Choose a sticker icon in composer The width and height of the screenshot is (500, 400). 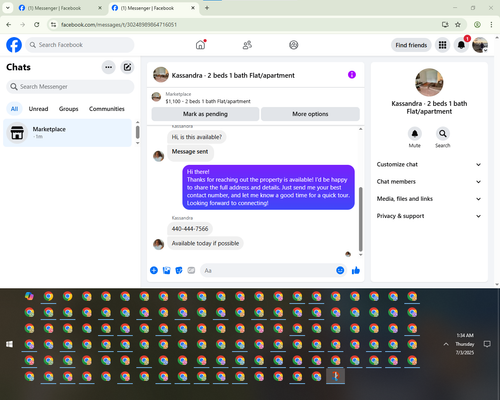coord(179,270)
